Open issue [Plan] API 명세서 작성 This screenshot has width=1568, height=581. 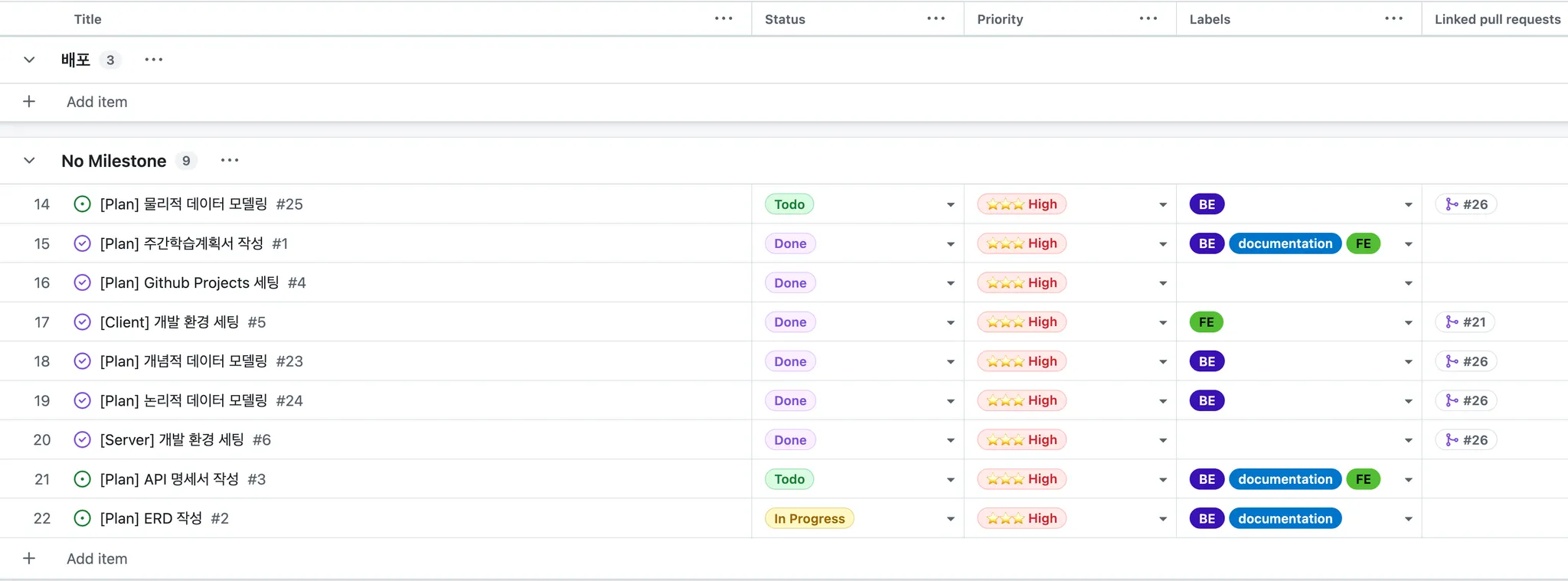coord(169,479)
